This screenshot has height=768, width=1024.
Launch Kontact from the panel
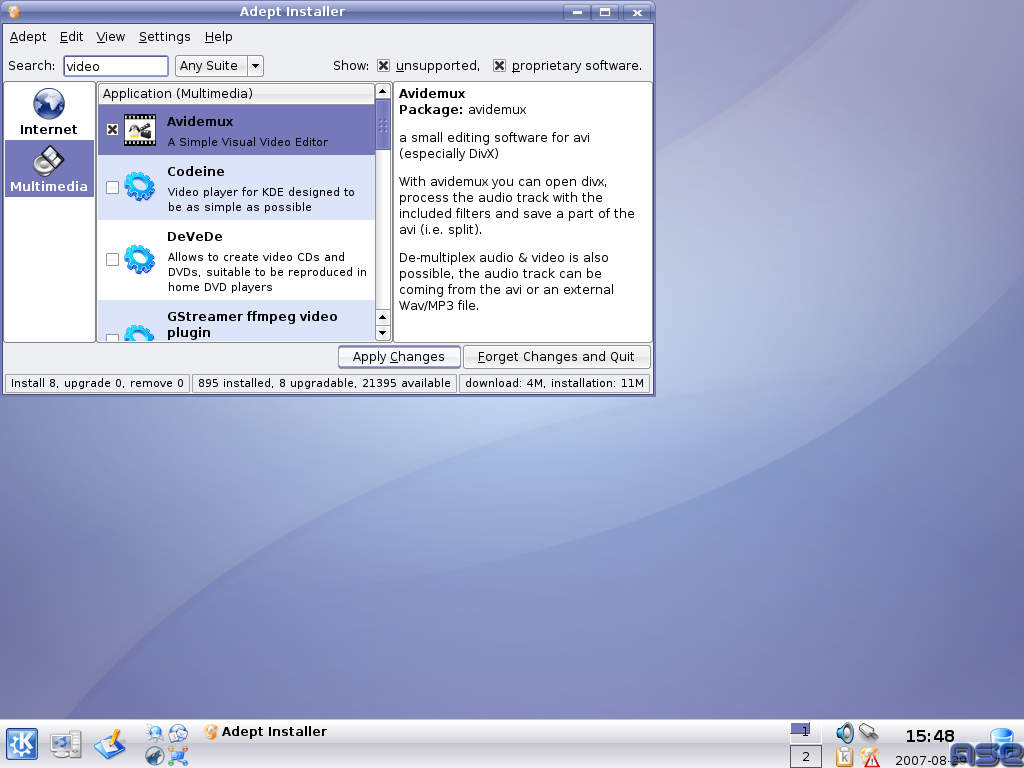coord(178,733)
